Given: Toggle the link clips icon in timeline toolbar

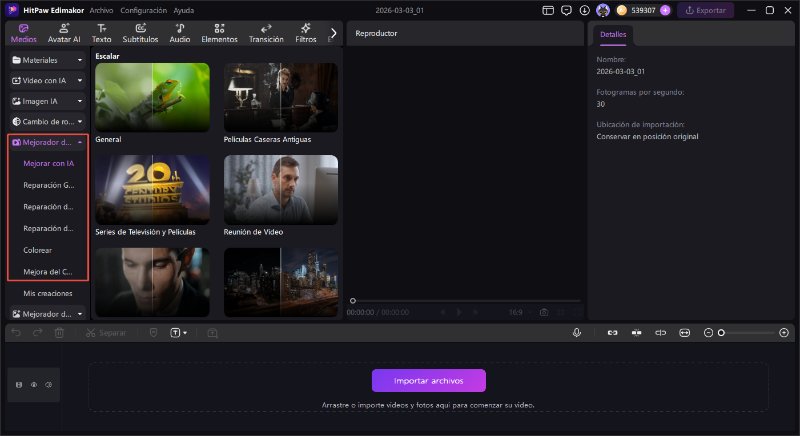Looking at the screenshot, I should (612, 332).
